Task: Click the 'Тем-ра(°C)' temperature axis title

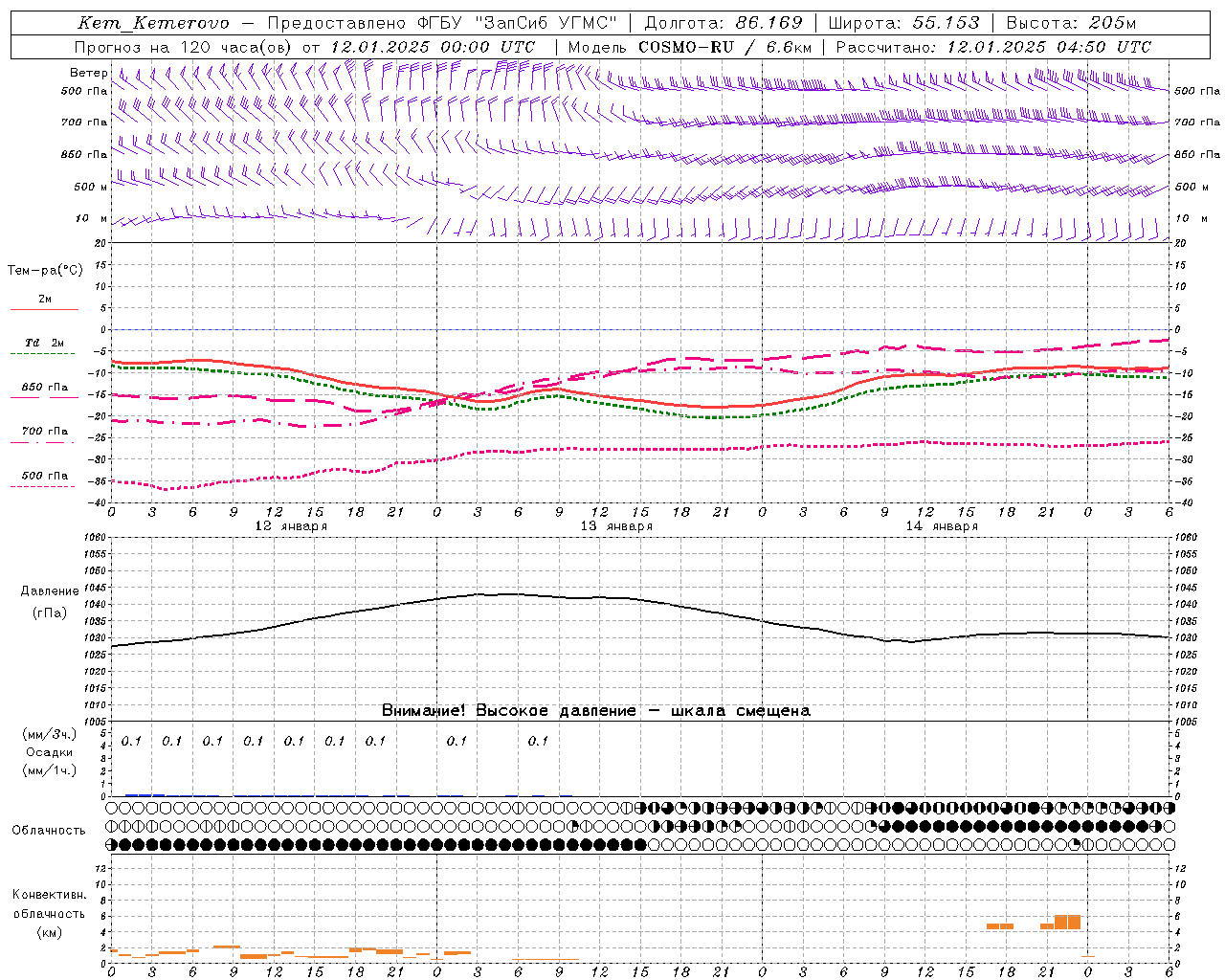Action: (45, 271)
